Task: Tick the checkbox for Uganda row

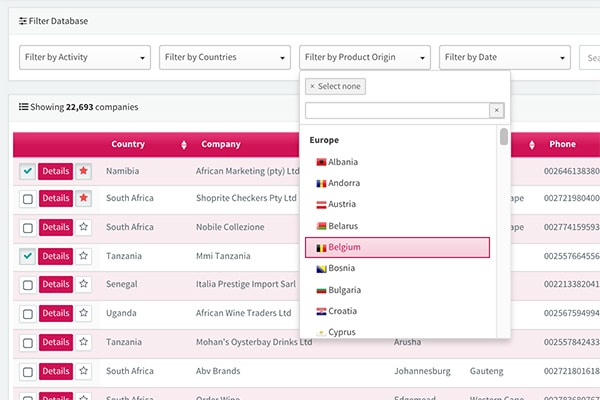Action: point(28,313)
